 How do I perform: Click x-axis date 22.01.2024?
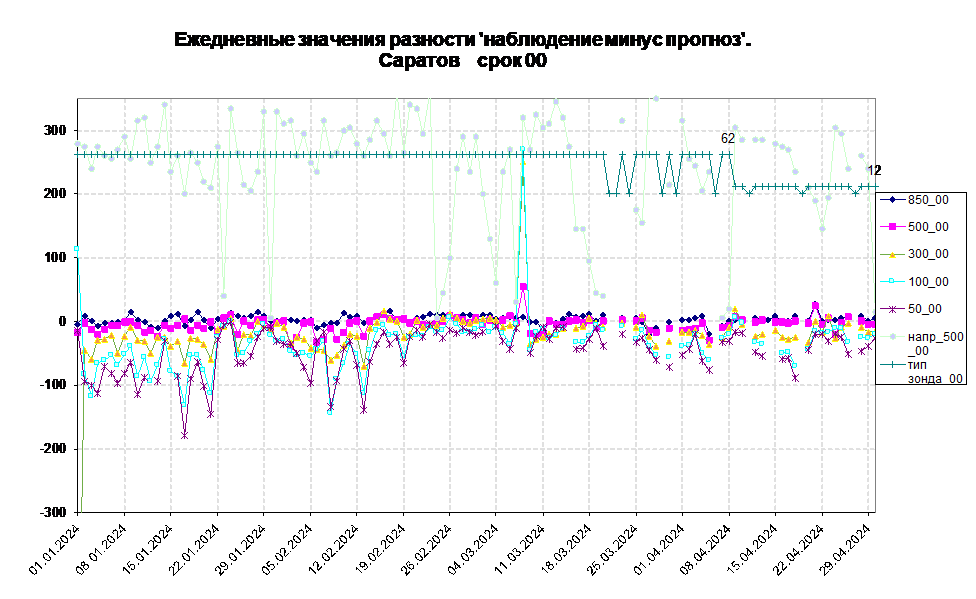(x=194, y=549)
